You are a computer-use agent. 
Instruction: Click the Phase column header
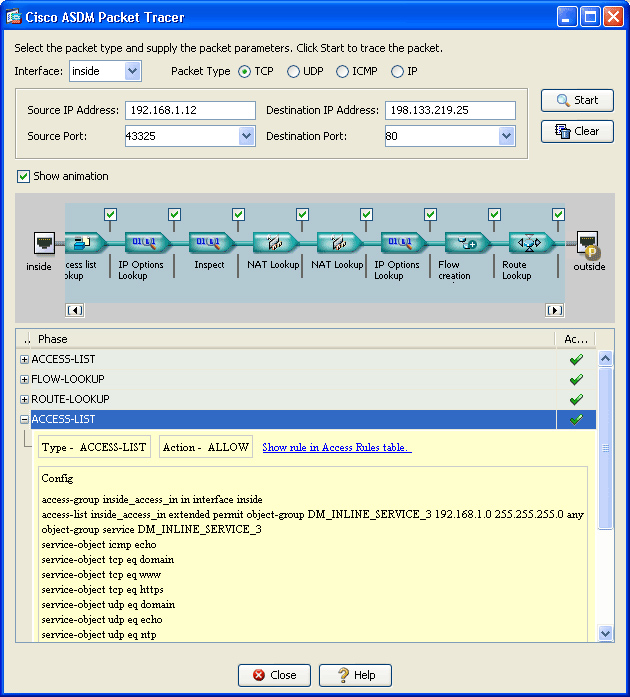(293, 339)
